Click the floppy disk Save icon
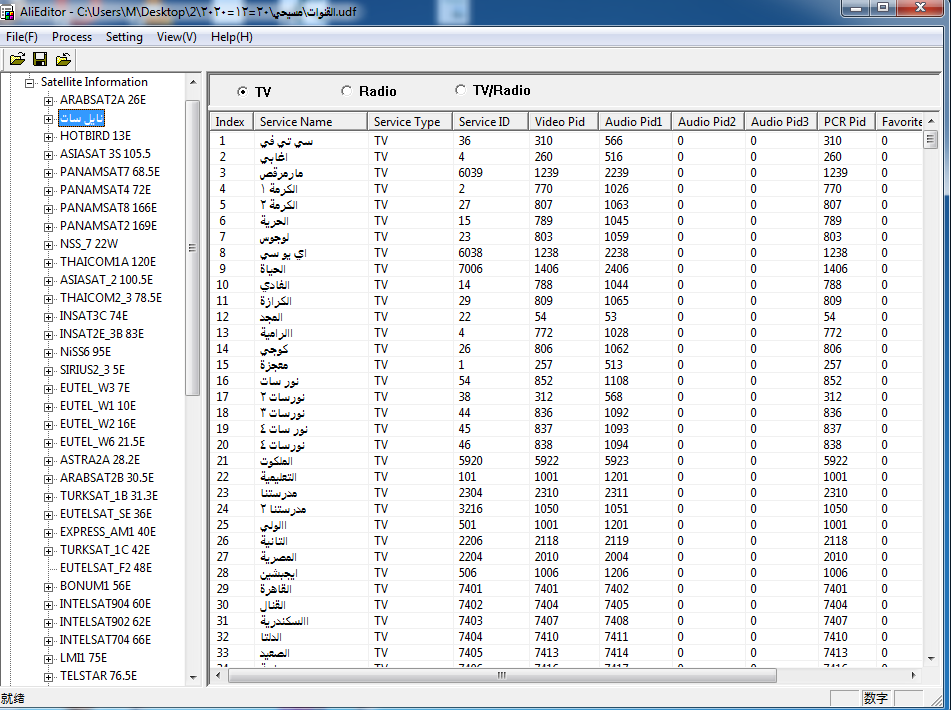 (40, 59)
